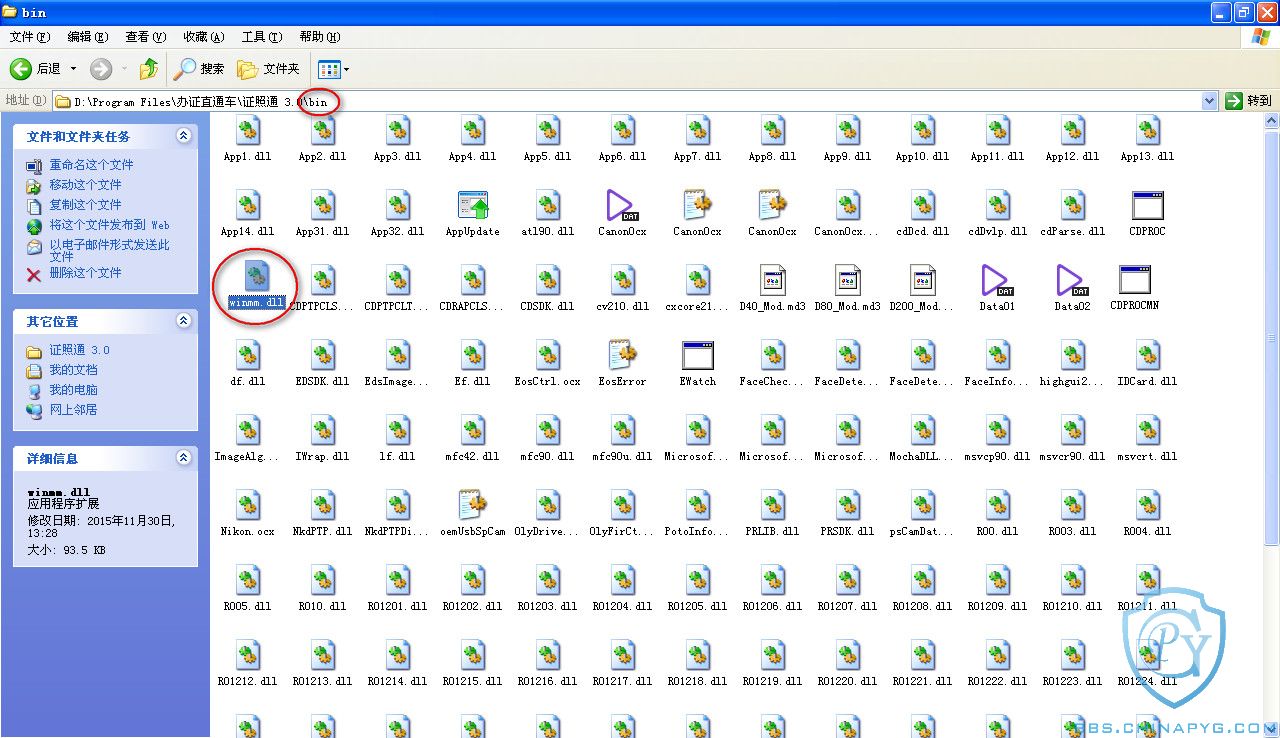Open the Search (搜索) toolbar button
Image resolution: width=1280 pixels, height=738 pixels.
pos(199,69)
